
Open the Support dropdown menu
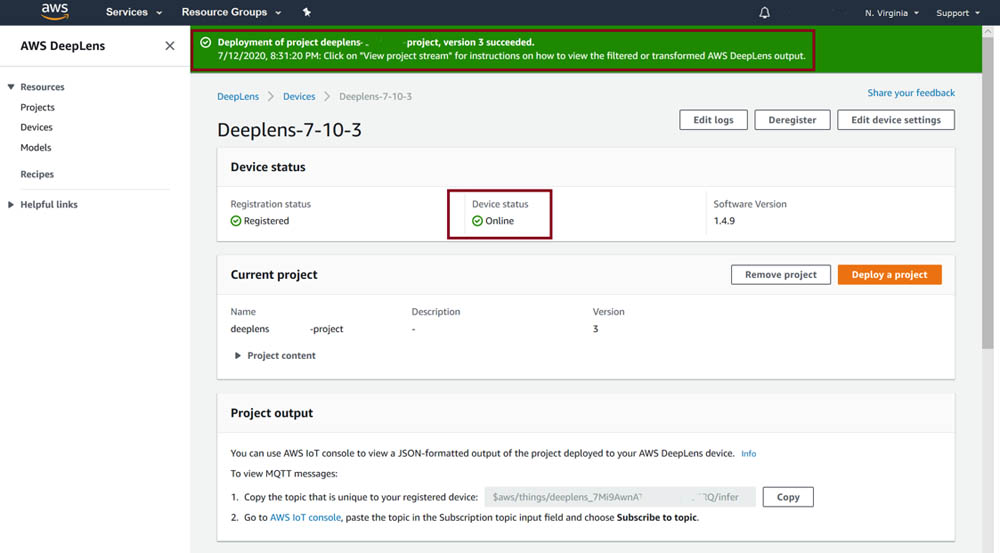point(957,13)
